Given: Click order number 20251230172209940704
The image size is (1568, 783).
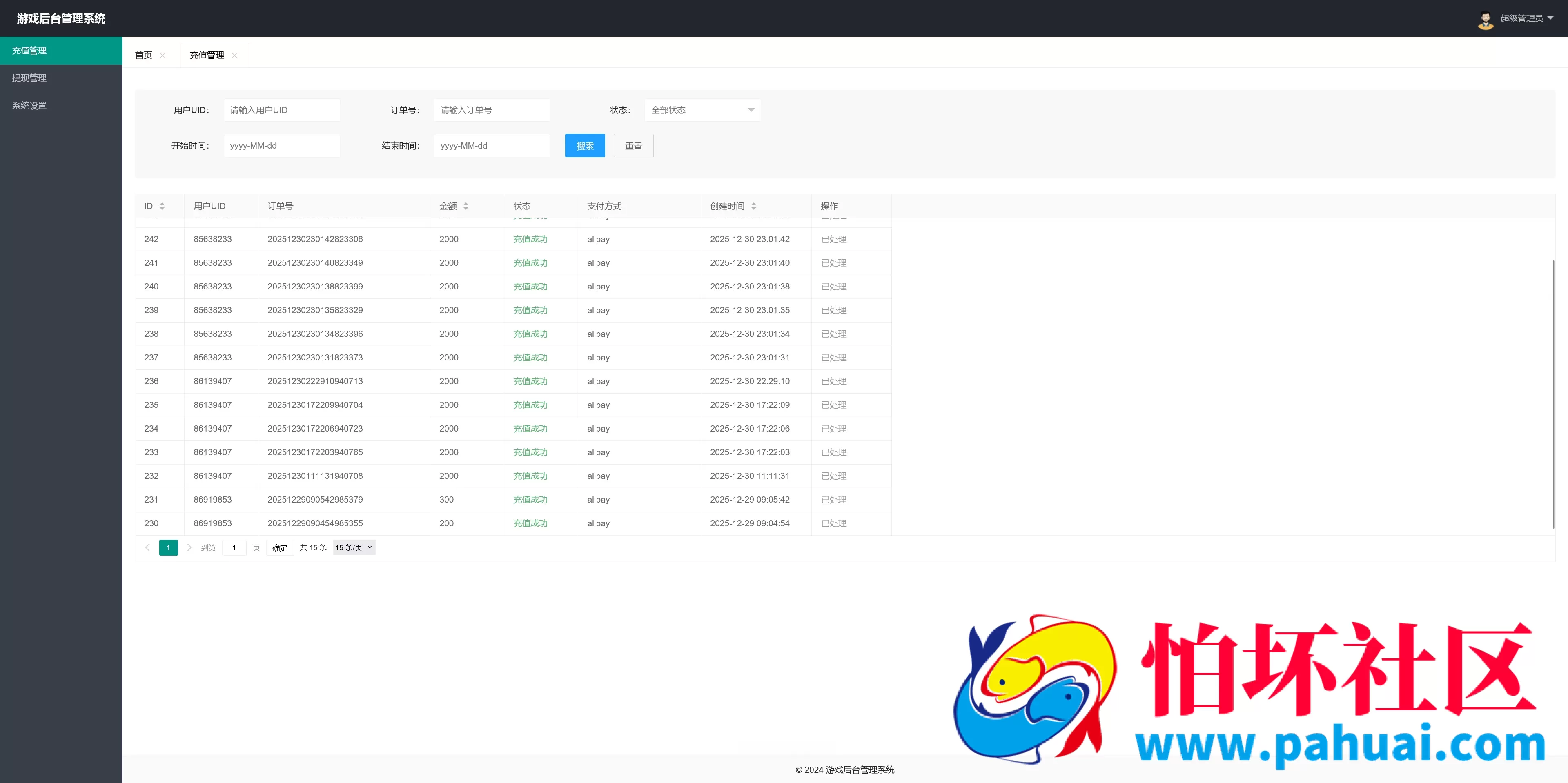Looking at the screenshot, I should point(315,405).
